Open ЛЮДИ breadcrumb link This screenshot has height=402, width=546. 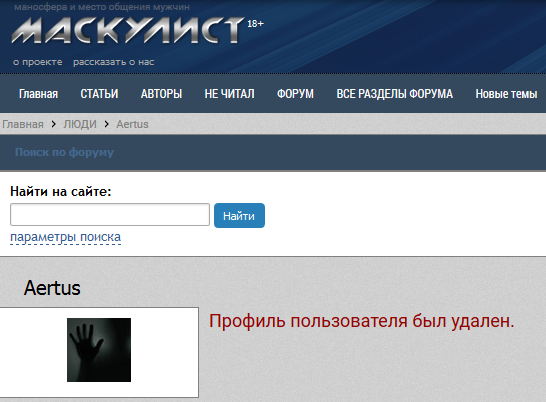[x=80, y=124]
